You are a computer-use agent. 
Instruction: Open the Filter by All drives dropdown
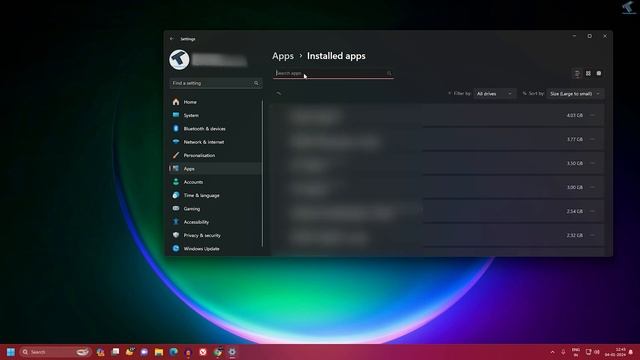pyautogui.click(x=494, y=94)
